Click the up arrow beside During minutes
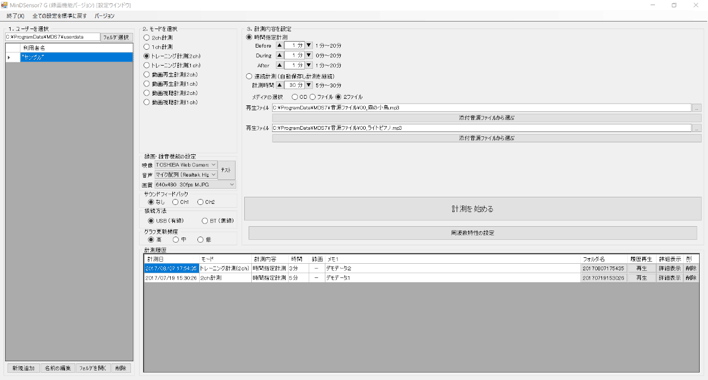Image resolution: width=708 pixels, height=380 pixels. pyautogui.click(x=279, y=56)
